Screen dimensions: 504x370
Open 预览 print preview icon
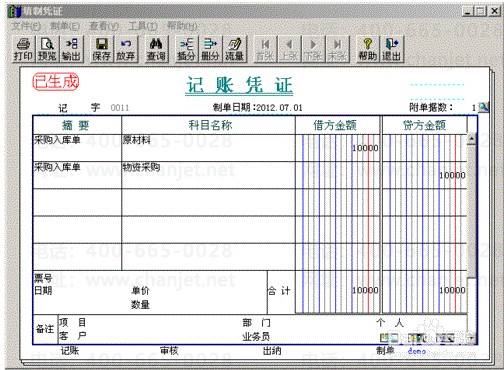47,49
